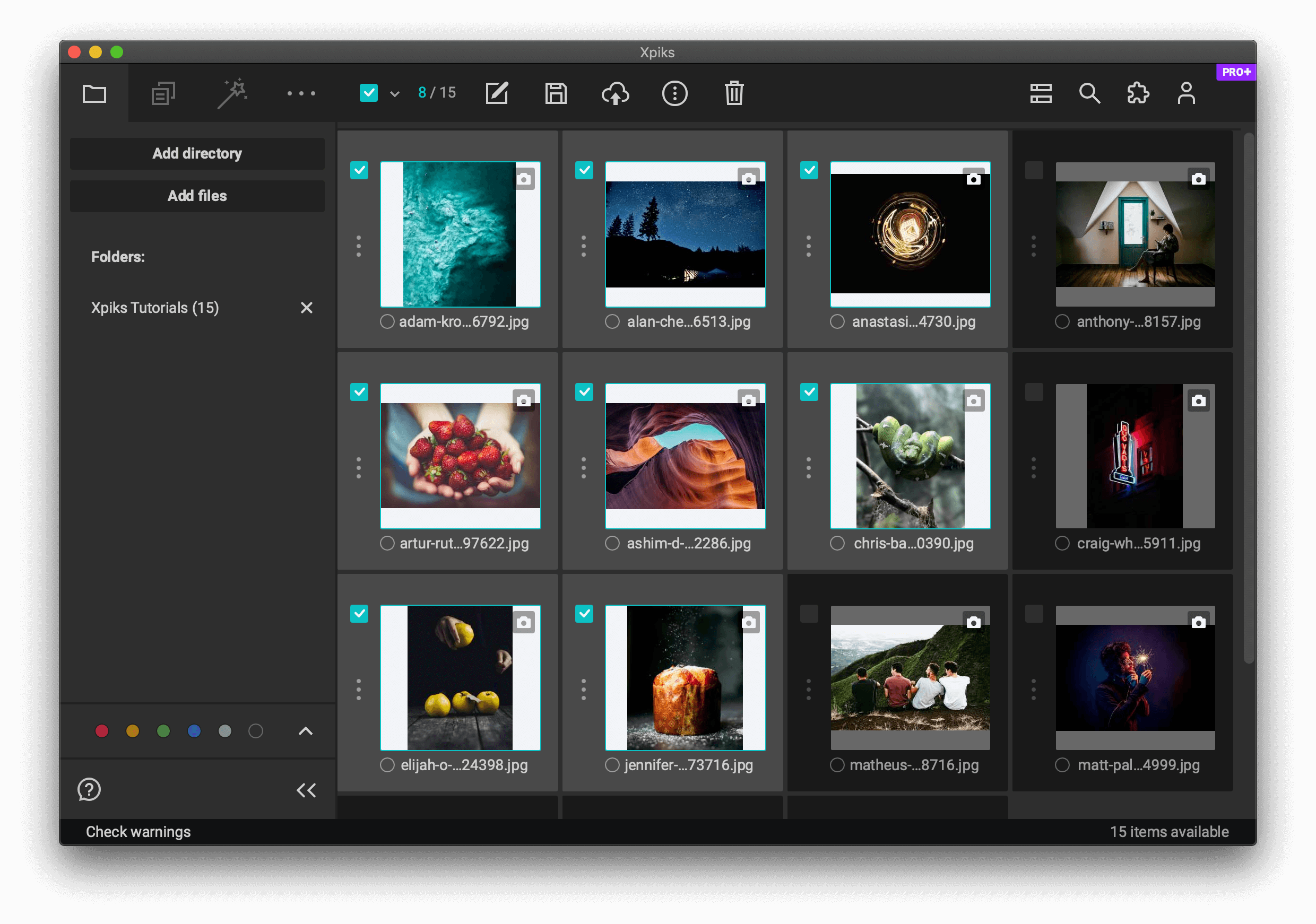Click the strawberries photo thumbnail
The width and height of the screenshot is (1316, 924).
click(x=460, y=456)
